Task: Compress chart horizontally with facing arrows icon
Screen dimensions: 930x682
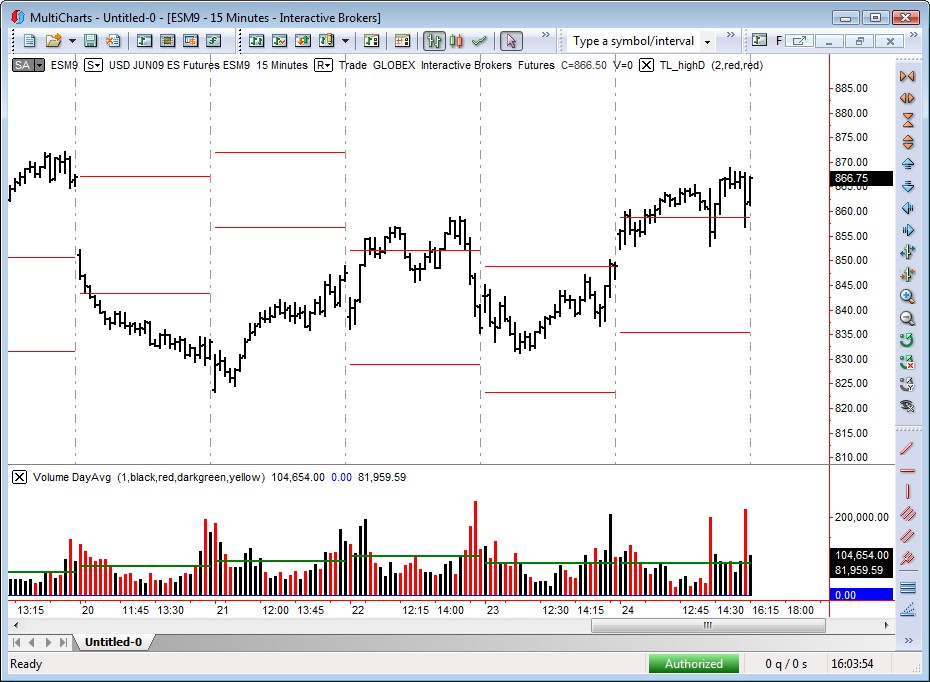Action: pyautogui.click(x=907, y=76)
